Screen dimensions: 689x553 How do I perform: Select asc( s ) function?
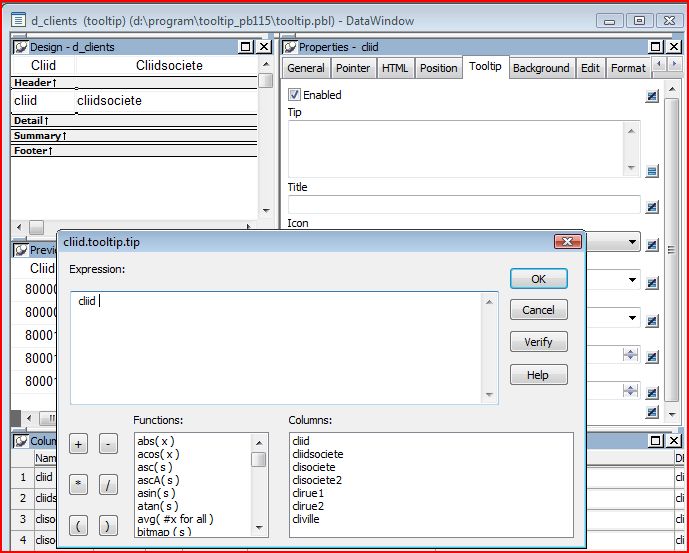click(x=155, y=467)
